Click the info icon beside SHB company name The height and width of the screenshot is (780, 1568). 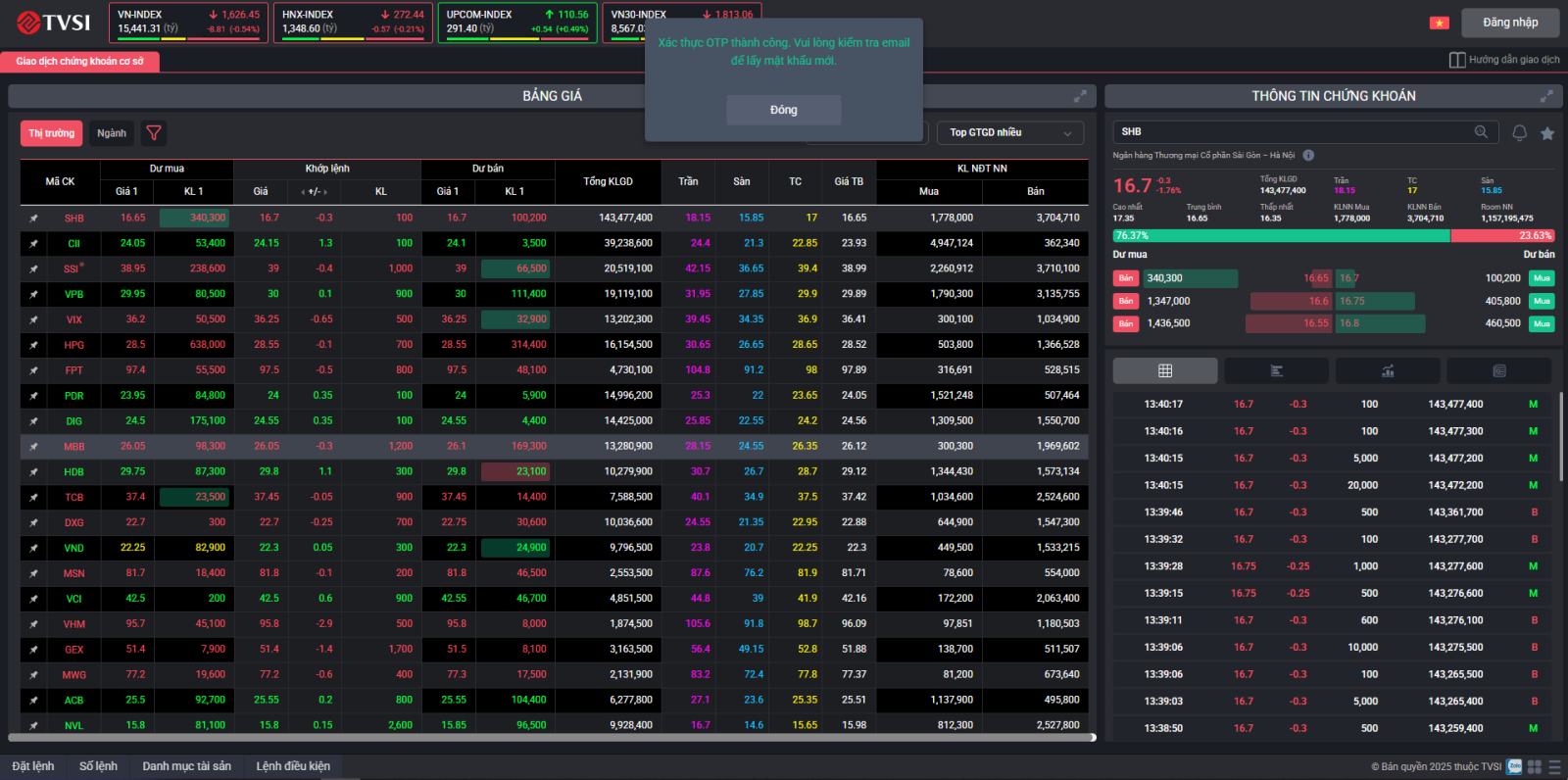tap(1308, 155)
